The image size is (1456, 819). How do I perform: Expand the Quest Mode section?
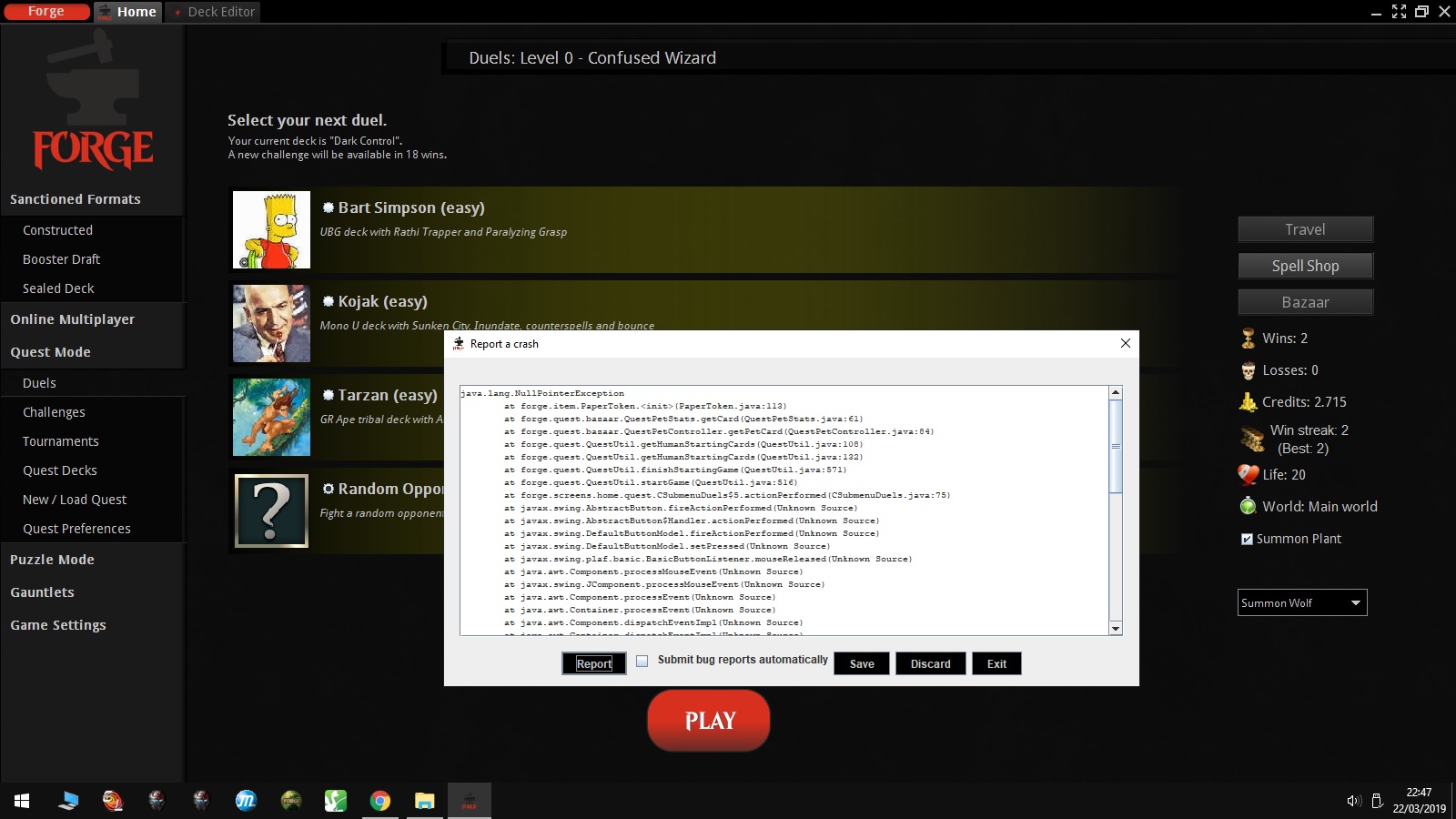tap(50, 352)
